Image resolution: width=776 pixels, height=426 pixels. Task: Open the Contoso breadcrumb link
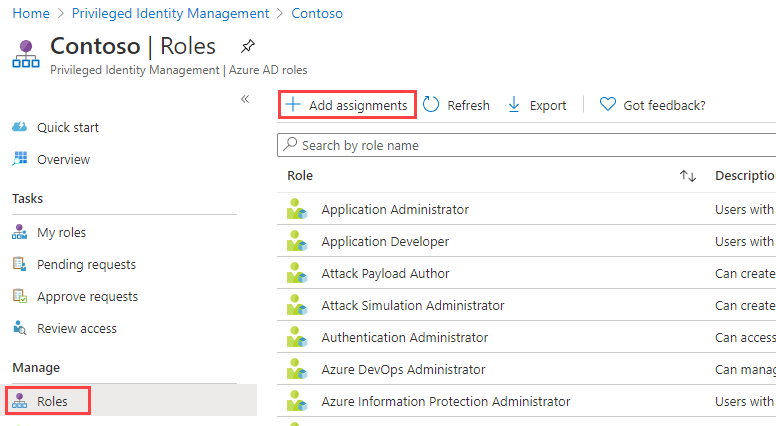[317, 13]
